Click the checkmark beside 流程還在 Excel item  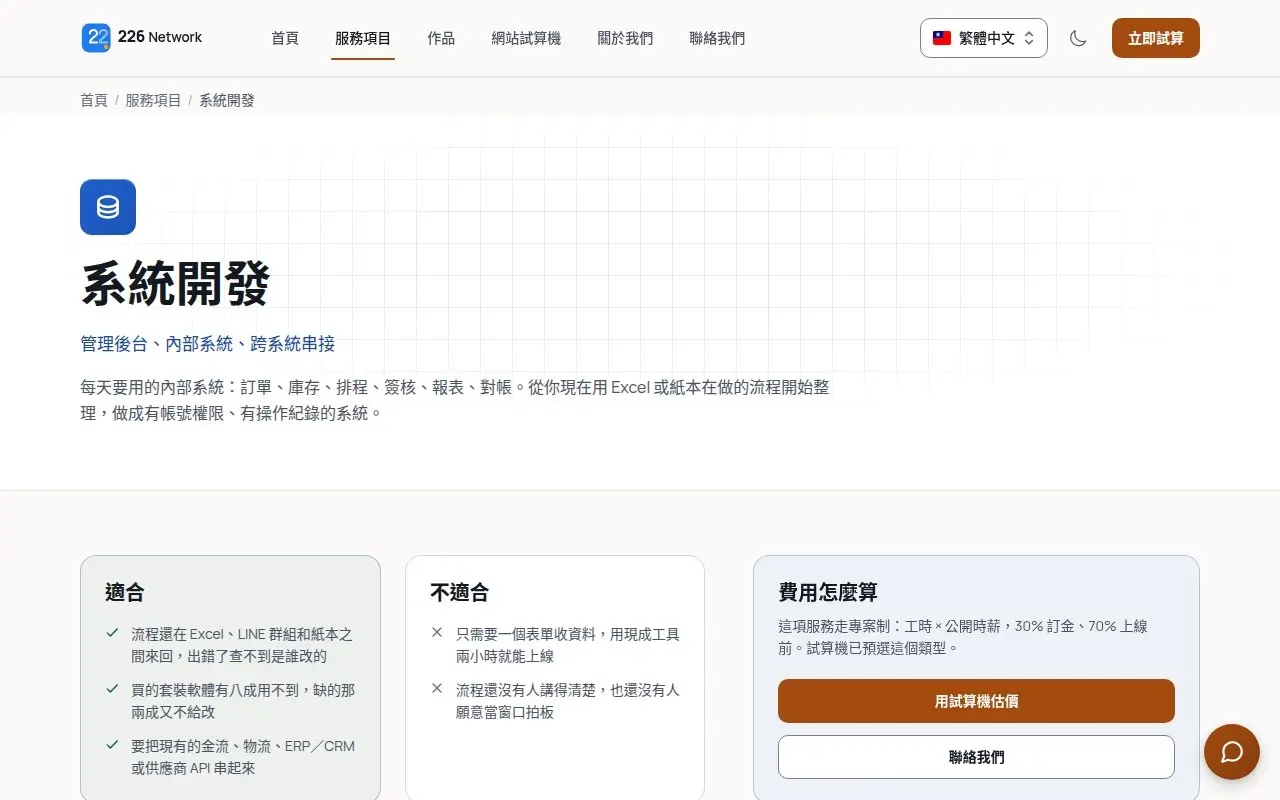pyautogui.click(x=113, y=633)
